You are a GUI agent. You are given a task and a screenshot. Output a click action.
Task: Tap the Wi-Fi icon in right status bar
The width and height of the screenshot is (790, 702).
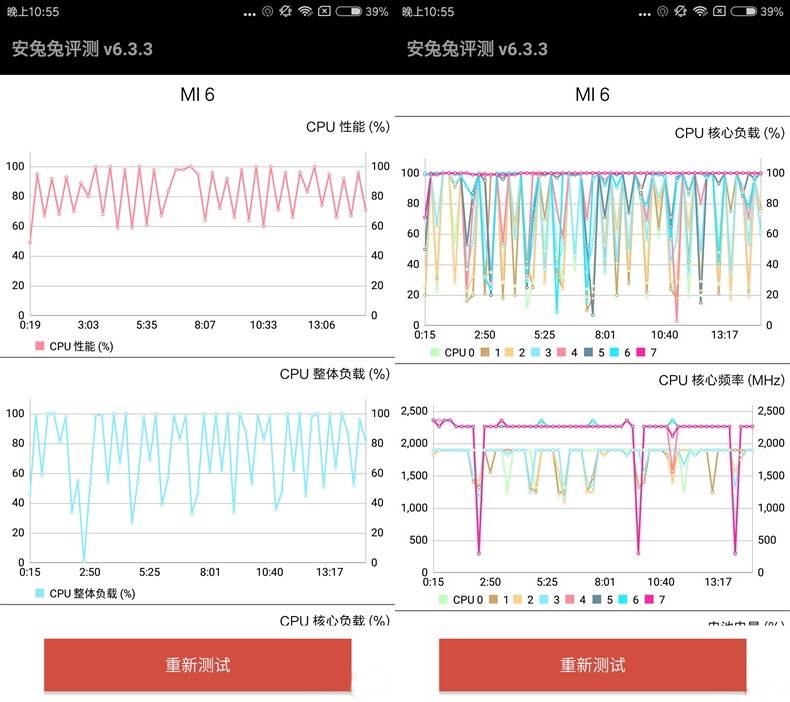click(701, 12)
